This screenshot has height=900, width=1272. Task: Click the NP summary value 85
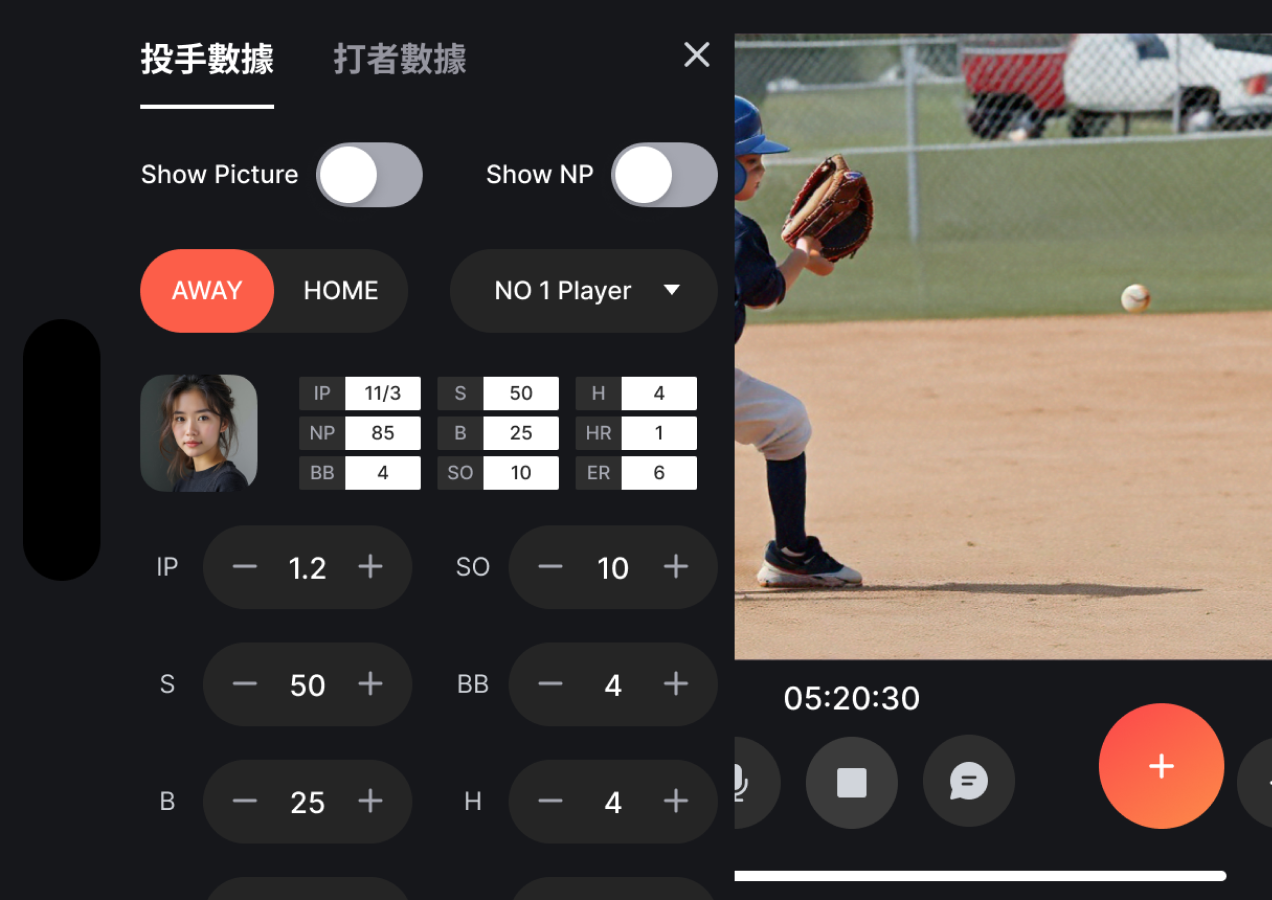[383, 433]
